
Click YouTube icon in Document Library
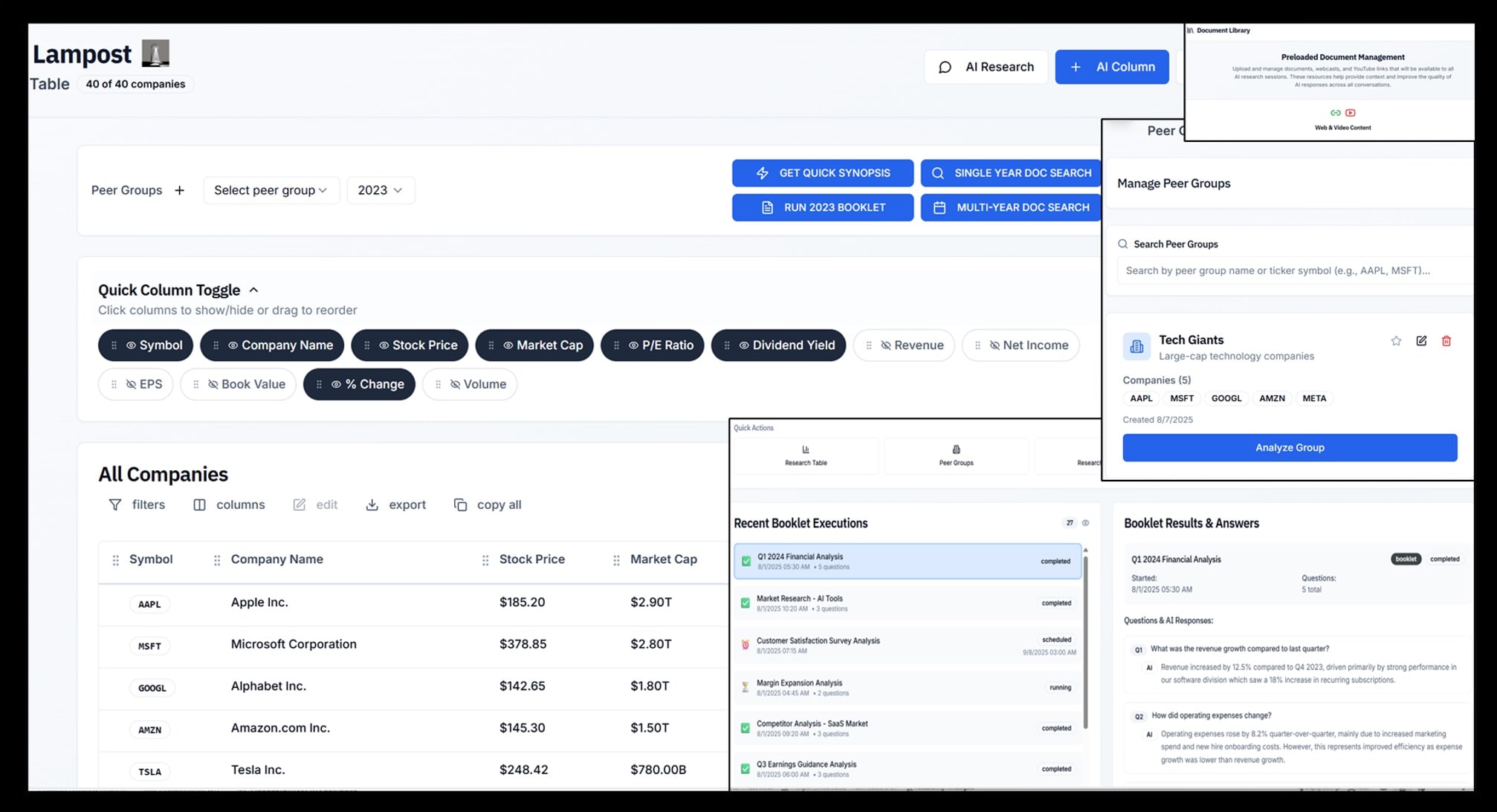1351,113
